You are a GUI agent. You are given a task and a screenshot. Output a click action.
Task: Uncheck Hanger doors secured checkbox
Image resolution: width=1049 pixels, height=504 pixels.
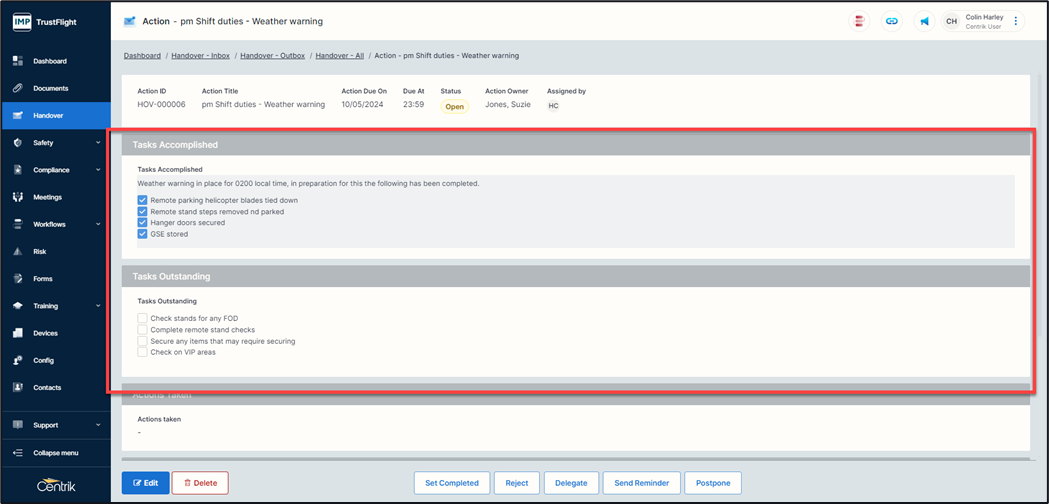point(143,223)
